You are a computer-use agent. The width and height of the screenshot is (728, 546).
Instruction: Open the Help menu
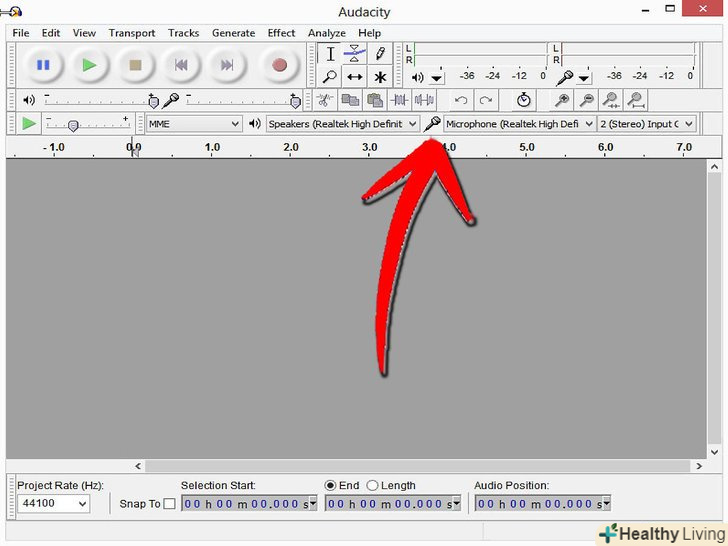pos(370,33)
